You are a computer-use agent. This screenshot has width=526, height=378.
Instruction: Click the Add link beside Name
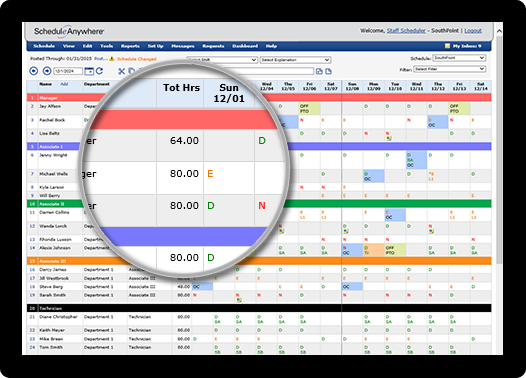[64, 84]
